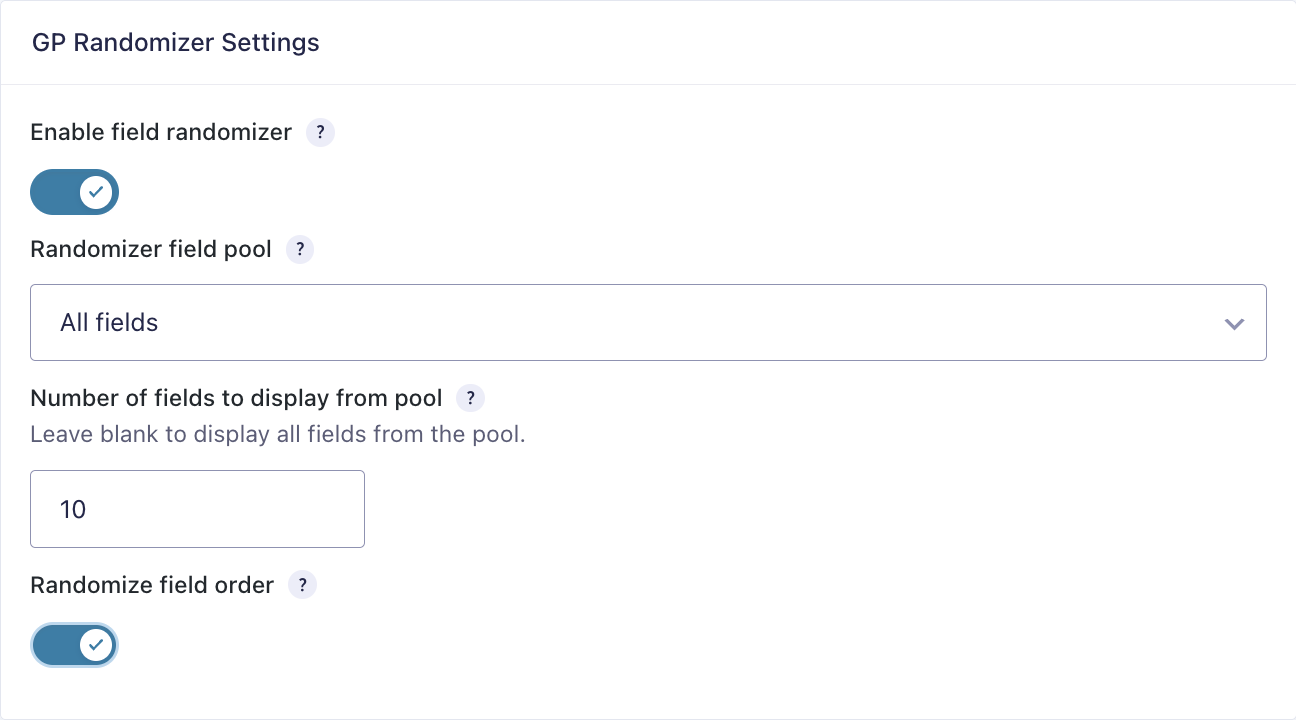Click checkmark knob on Randomize field order switch
Image resolution: width=1296 pixels, height=720 pixels.
coord(96,645)
